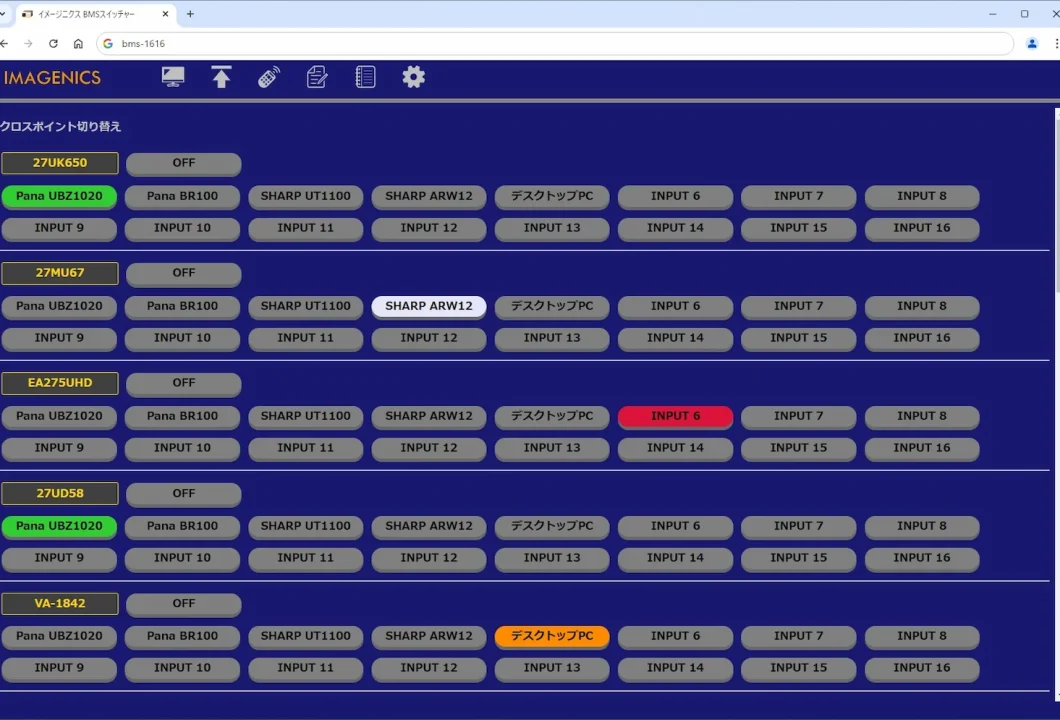The image size is (1060, 720).
Task: Open the Chrome profile menu
Action: (1032, 44)
